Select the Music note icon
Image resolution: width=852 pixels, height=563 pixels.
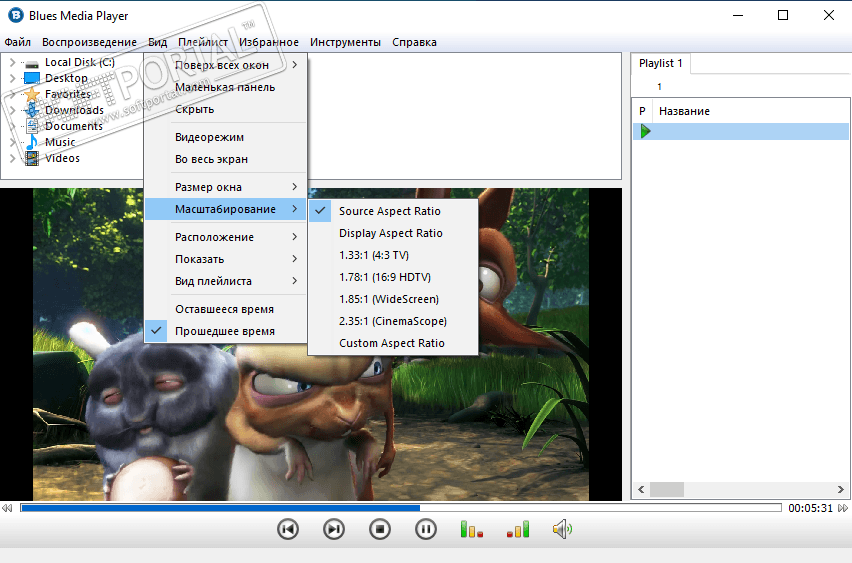[32, 142]
